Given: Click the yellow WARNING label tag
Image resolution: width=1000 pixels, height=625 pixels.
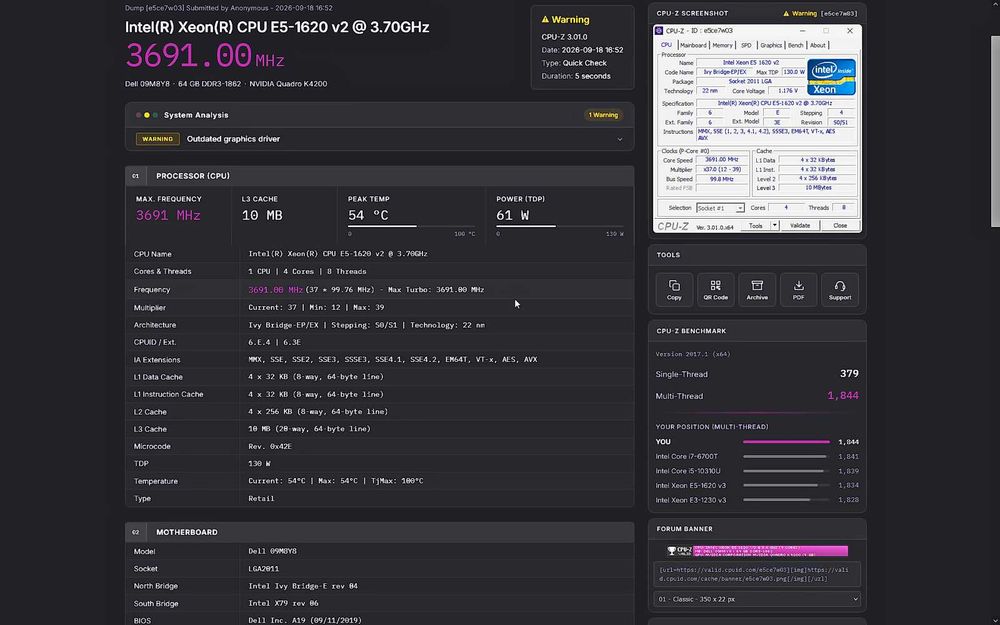Looking at the screenshot, I should point(158,139).
